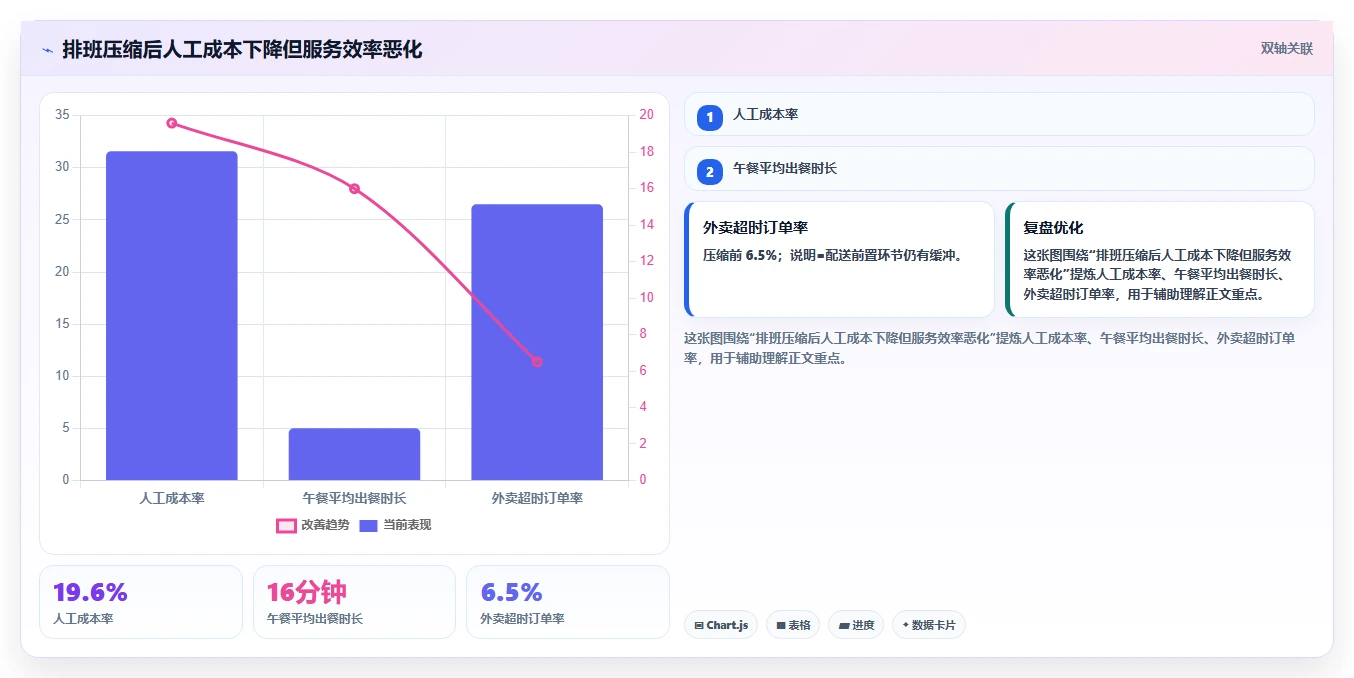Screen dimensions: 1354x678
Task: Click the 复盘优化 info card
Action: pos(1160,259)
